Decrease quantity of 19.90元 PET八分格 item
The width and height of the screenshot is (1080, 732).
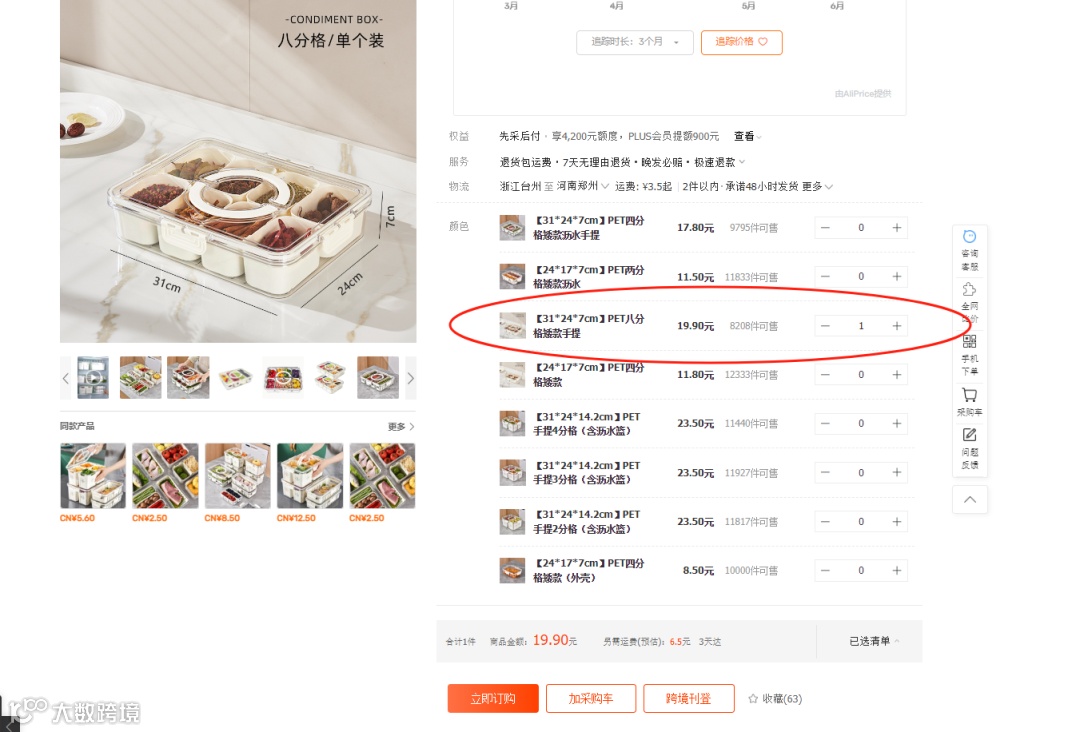point(825,326)
